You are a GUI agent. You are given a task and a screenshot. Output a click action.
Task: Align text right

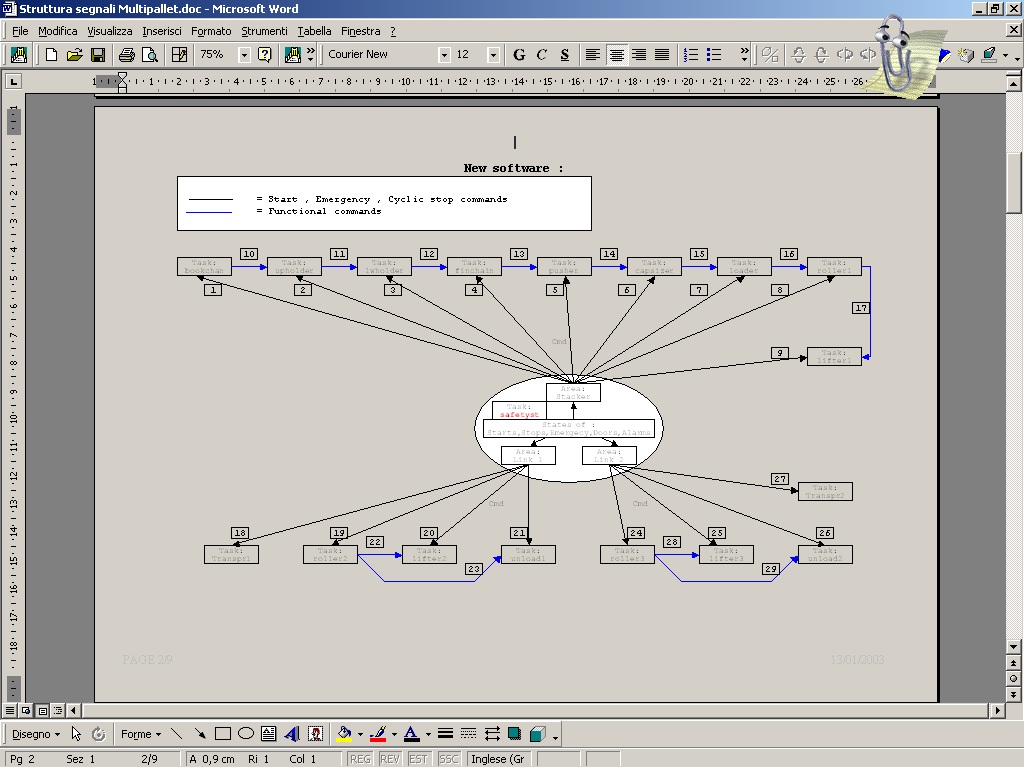639,55
